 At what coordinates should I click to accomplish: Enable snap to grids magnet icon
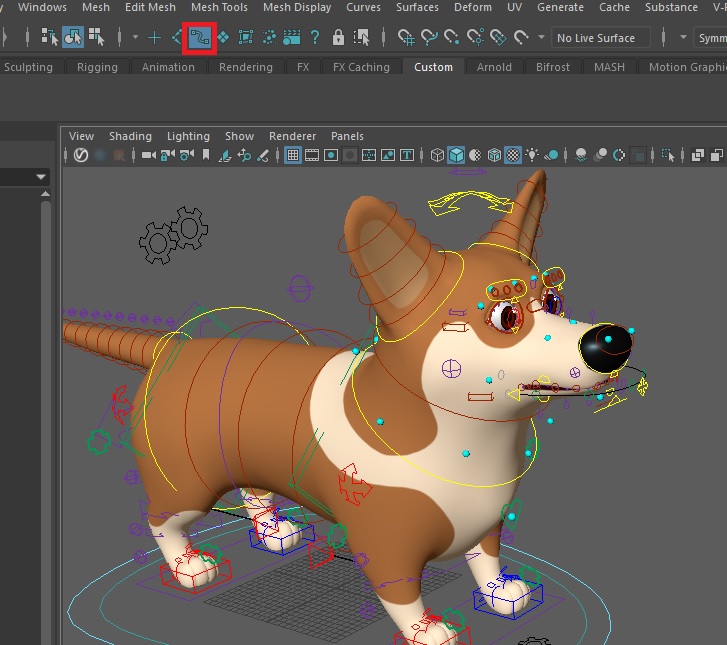(406, 37)
